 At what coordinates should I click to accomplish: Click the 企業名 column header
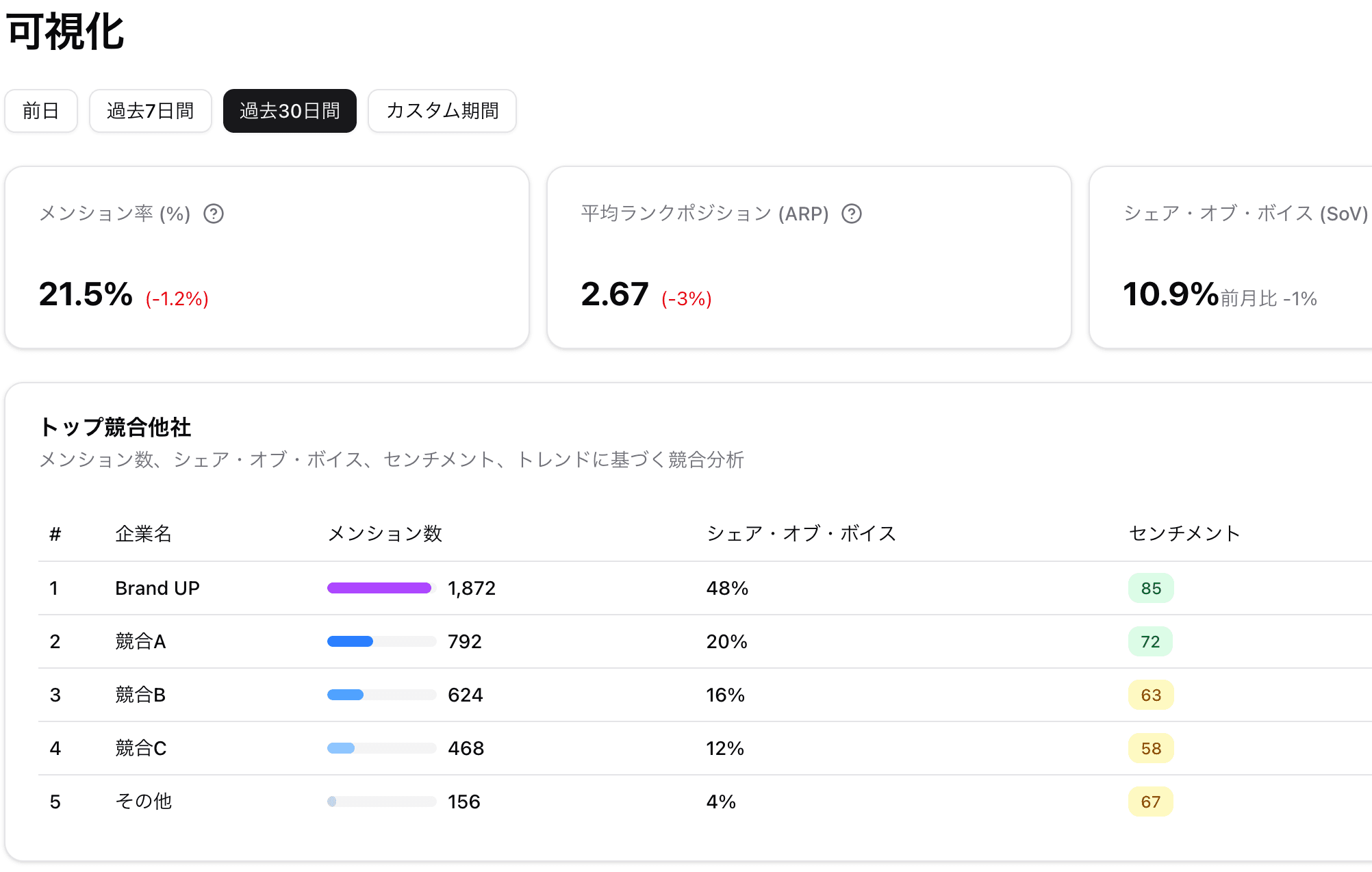143,534
